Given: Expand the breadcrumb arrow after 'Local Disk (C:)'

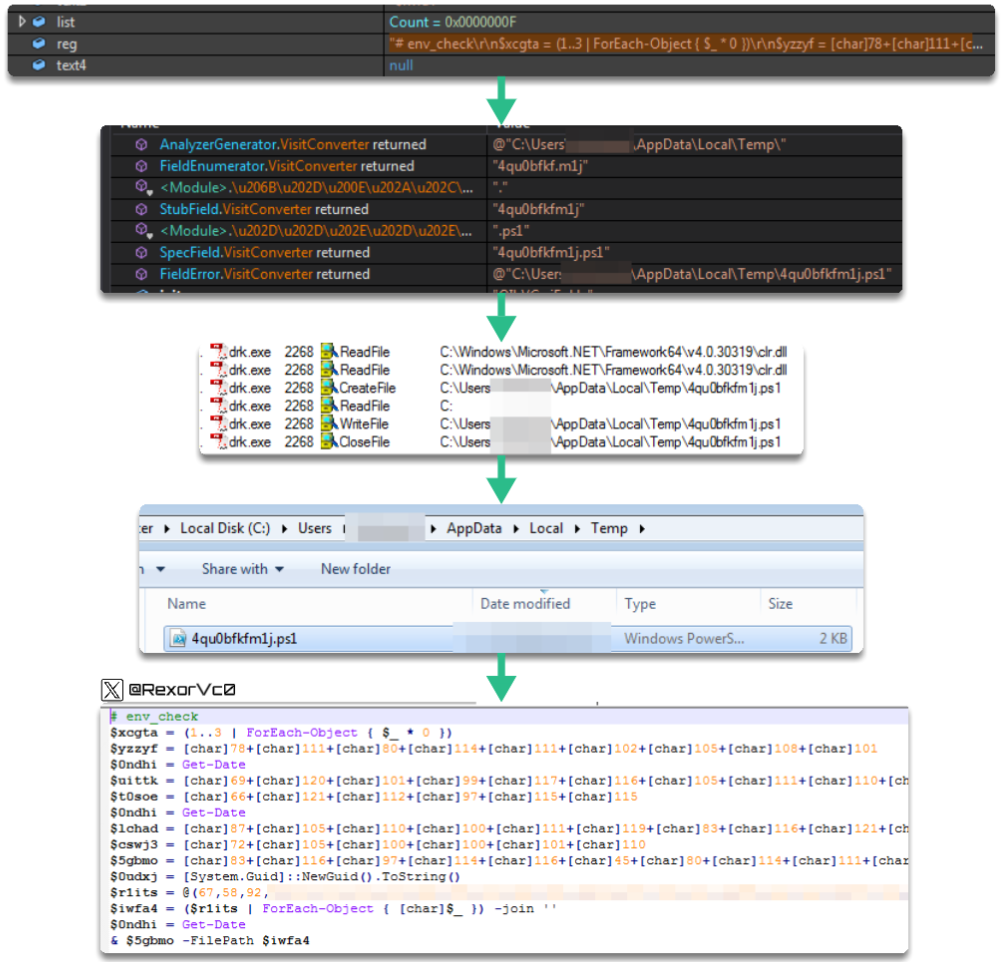Looking at the screenshot, I should pyautogui.click(x=284, y=529).
